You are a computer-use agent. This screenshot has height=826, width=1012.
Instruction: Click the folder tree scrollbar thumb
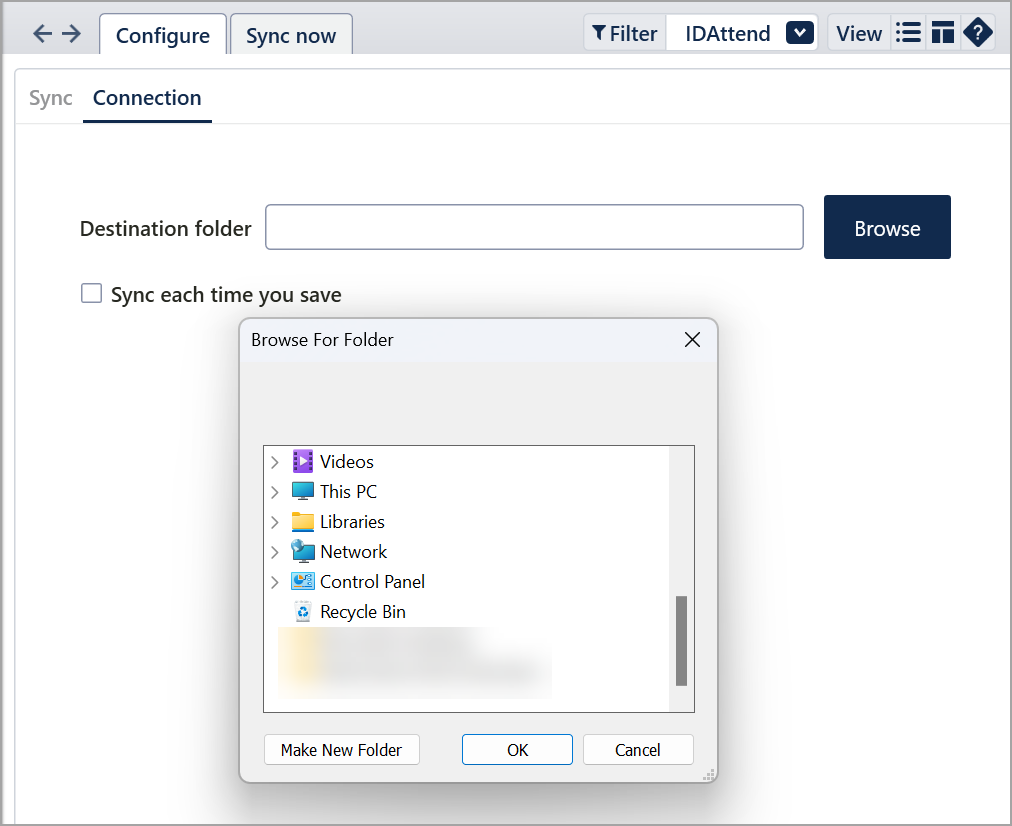point(682,641)
